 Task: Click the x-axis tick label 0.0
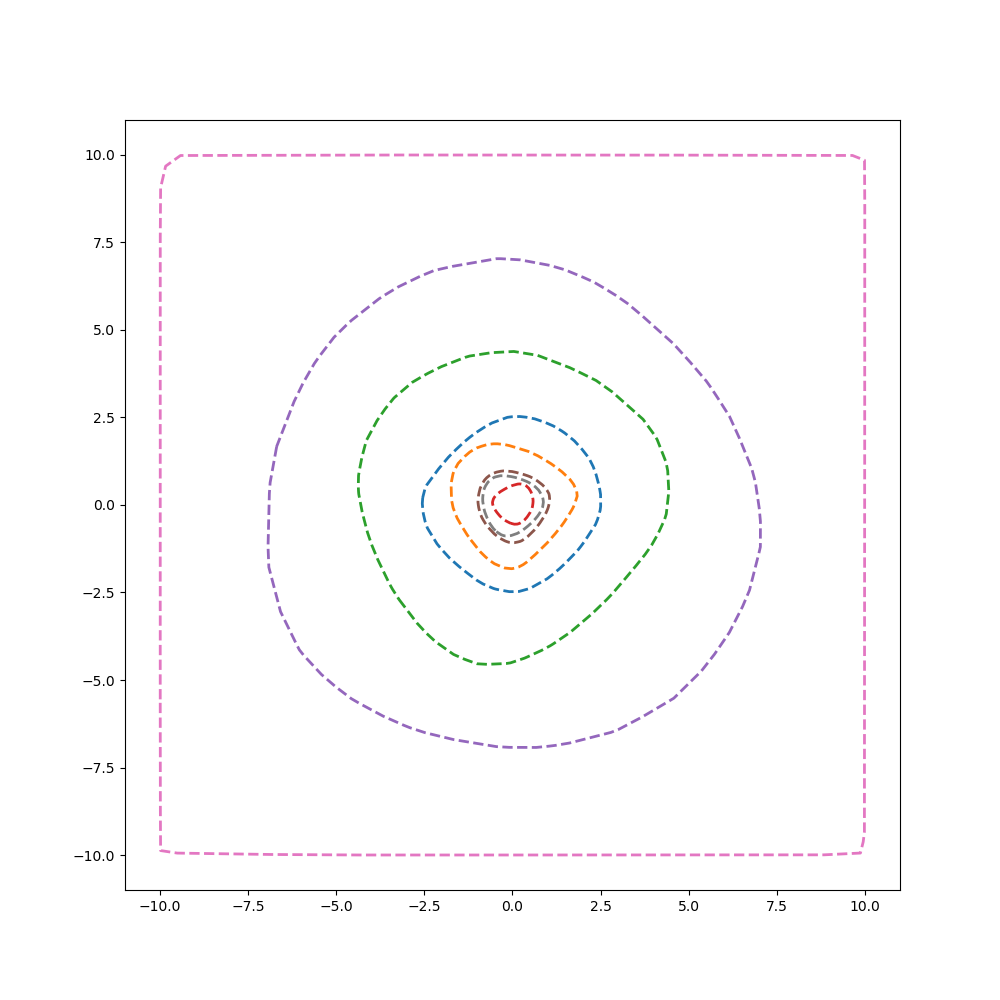(x=513, y=906)
